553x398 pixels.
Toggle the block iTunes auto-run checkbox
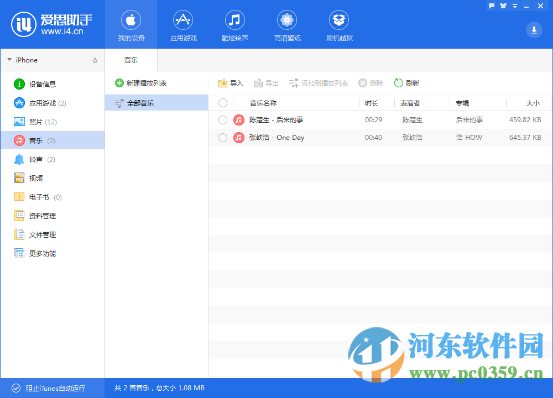click(x=16, y=388)
